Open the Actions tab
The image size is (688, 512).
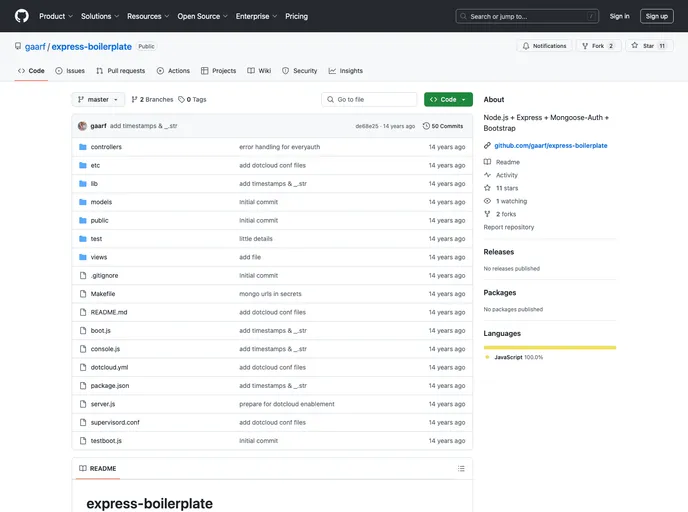pyautogui.click(x=173, y=71)
